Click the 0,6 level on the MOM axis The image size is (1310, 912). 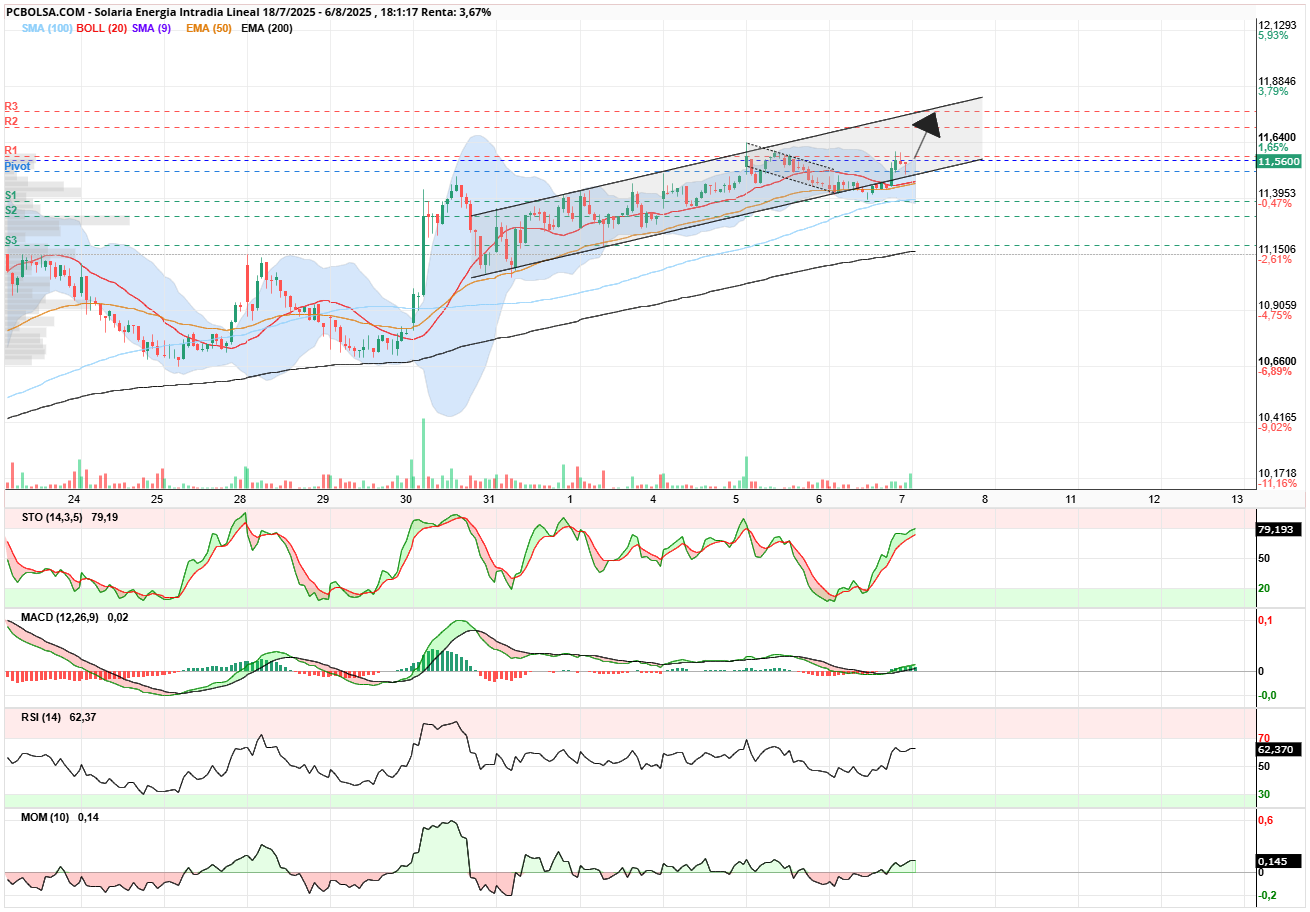1265,820
